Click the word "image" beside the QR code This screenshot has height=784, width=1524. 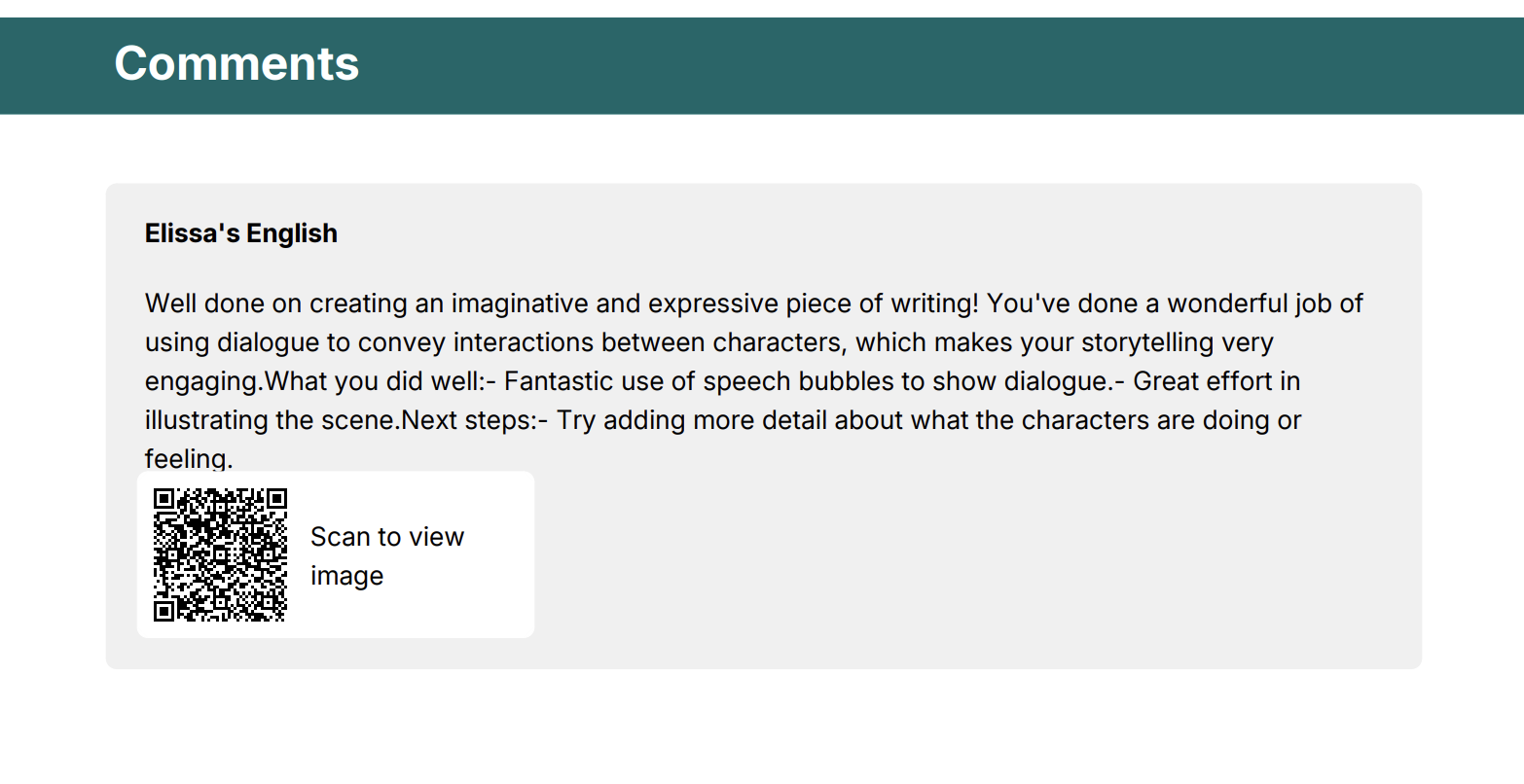tap(346, 576)
